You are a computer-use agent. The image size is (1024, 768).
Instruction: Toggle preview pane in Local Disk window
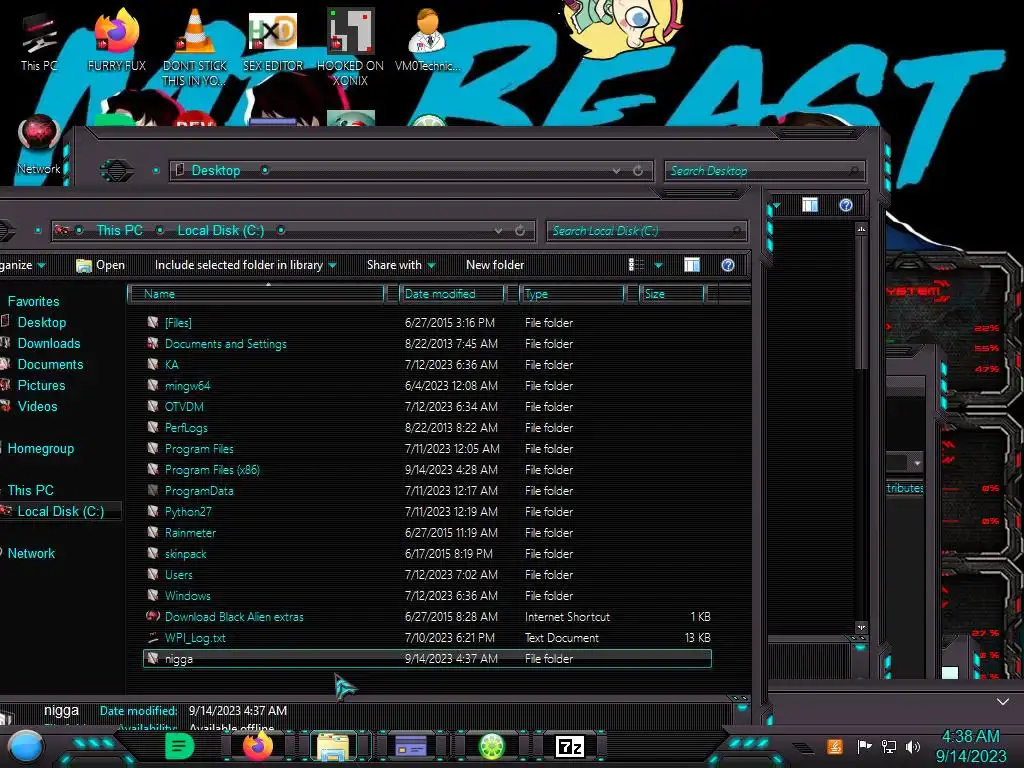(x=692, y=264)
